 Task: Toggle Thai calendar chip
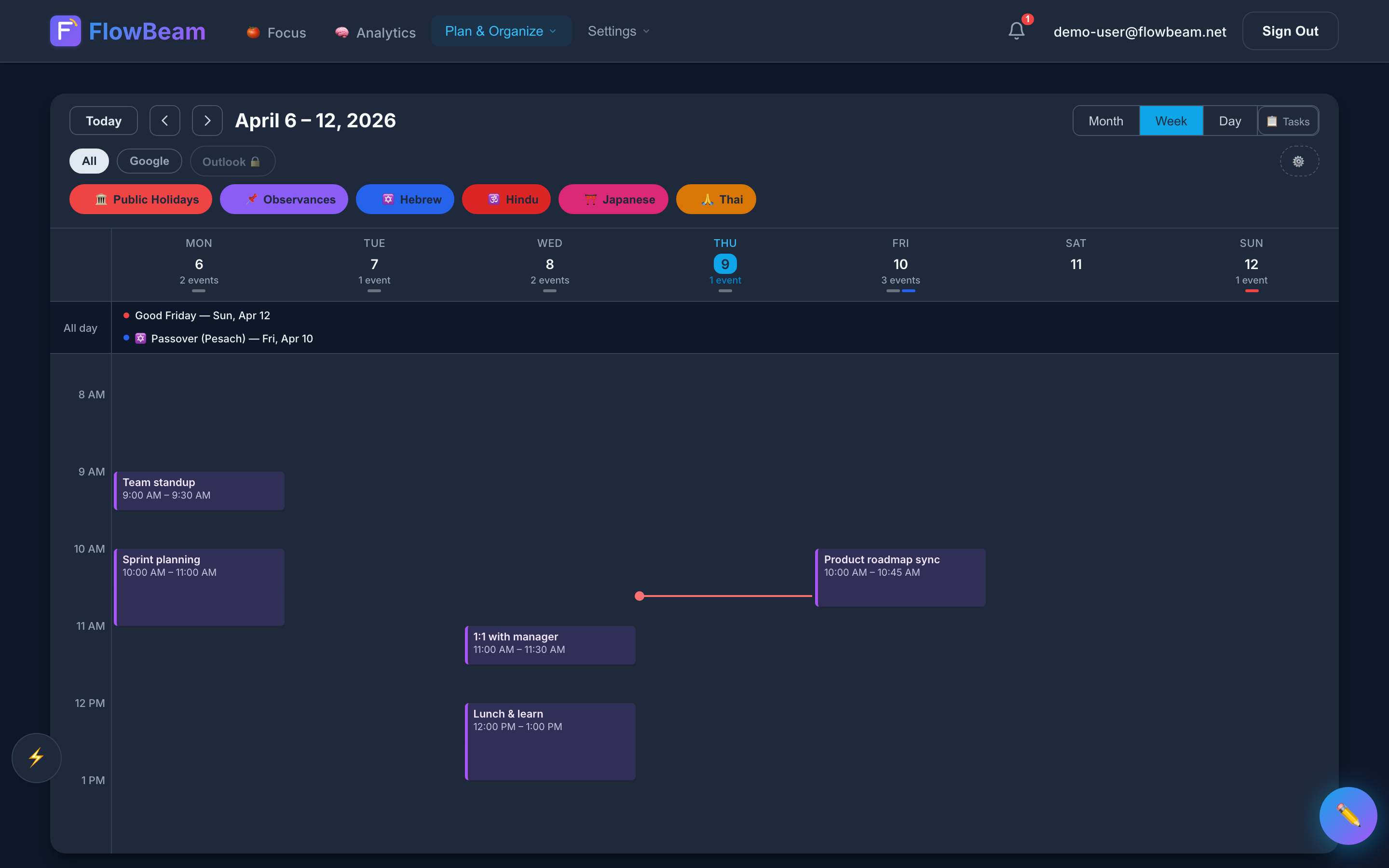coord(716,199)
